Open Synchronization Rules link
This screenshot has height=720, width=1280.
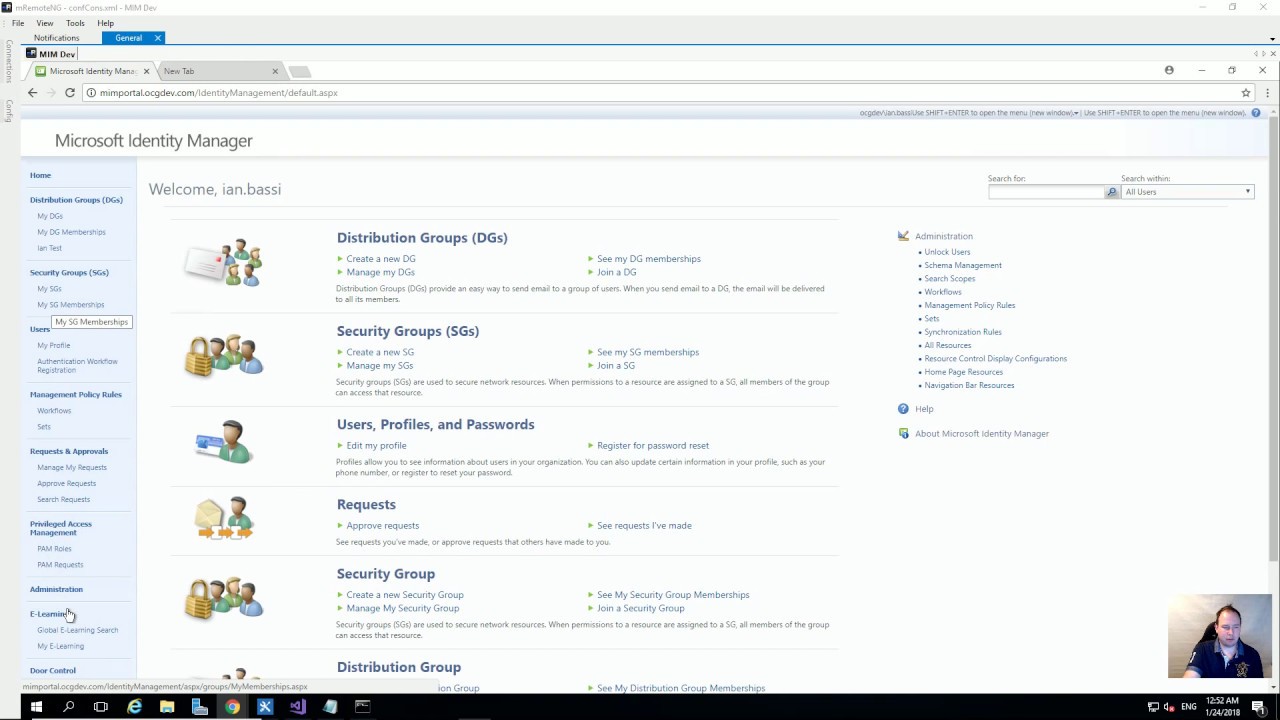(963, 332)
